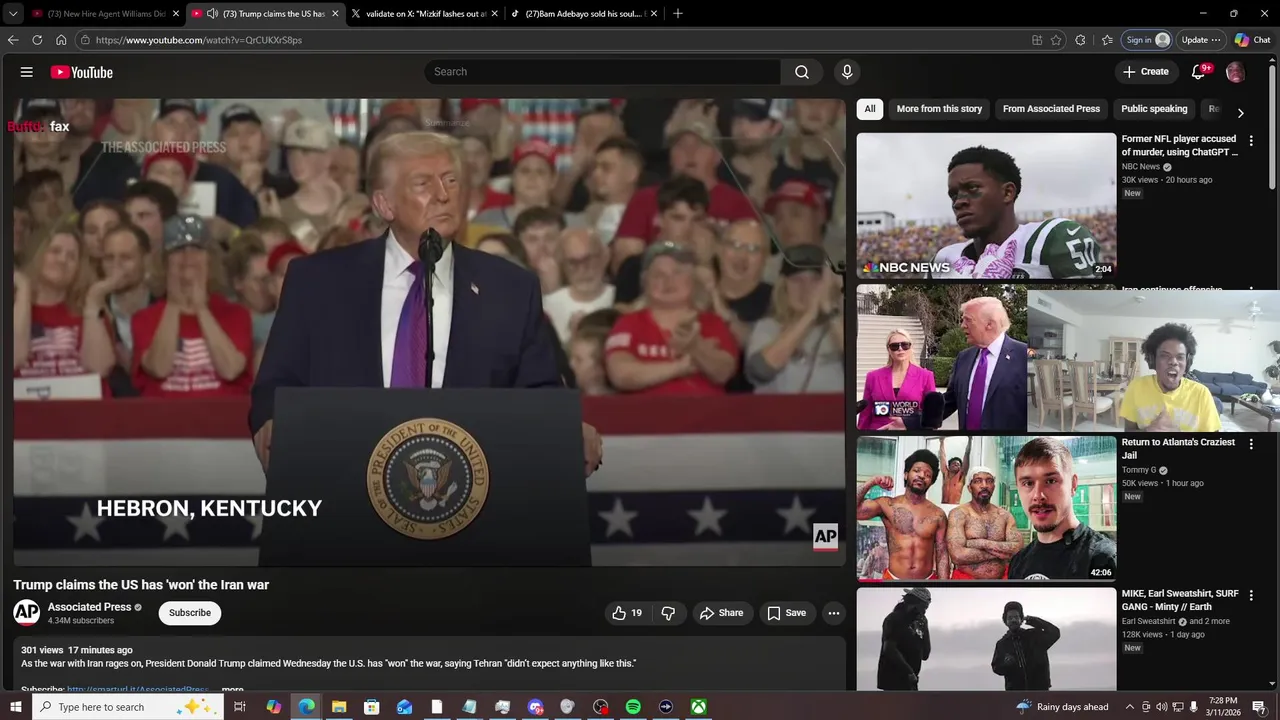Dislike the video with thumbs down

pos(668,613)
